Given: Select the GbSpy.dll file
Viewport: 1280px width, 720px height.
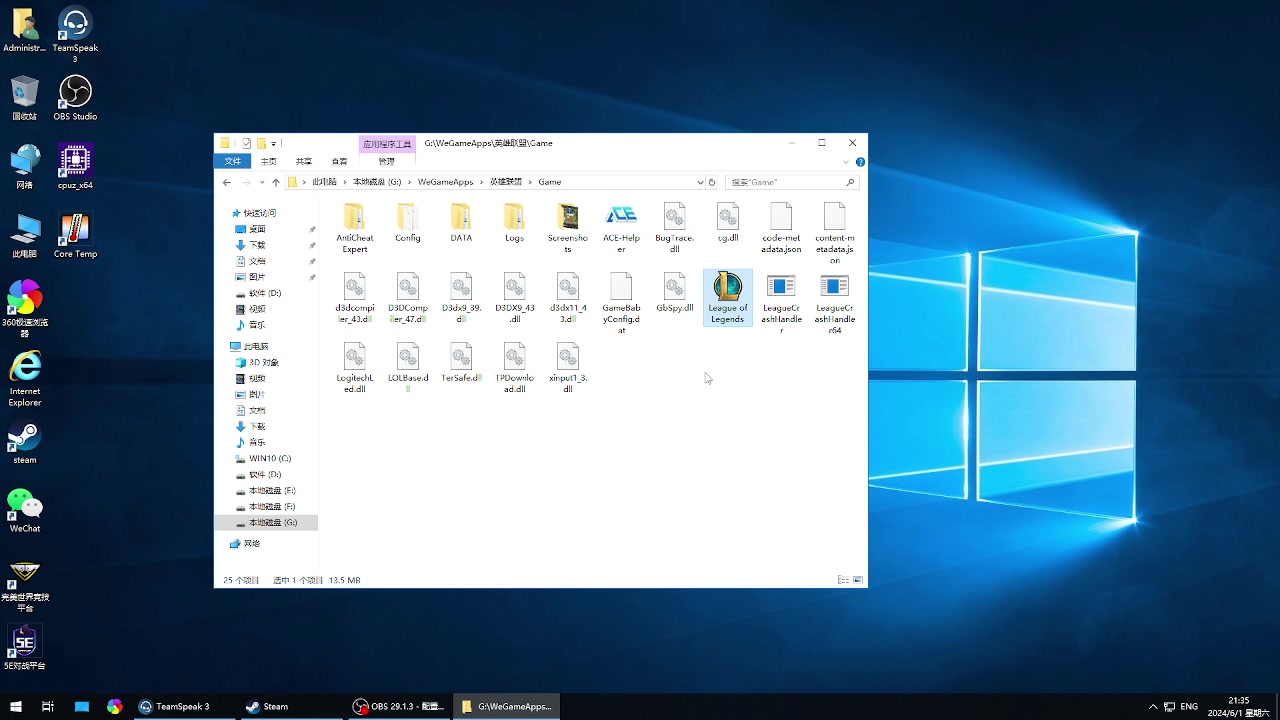Looking at the screenshot, I should (674, 293).
